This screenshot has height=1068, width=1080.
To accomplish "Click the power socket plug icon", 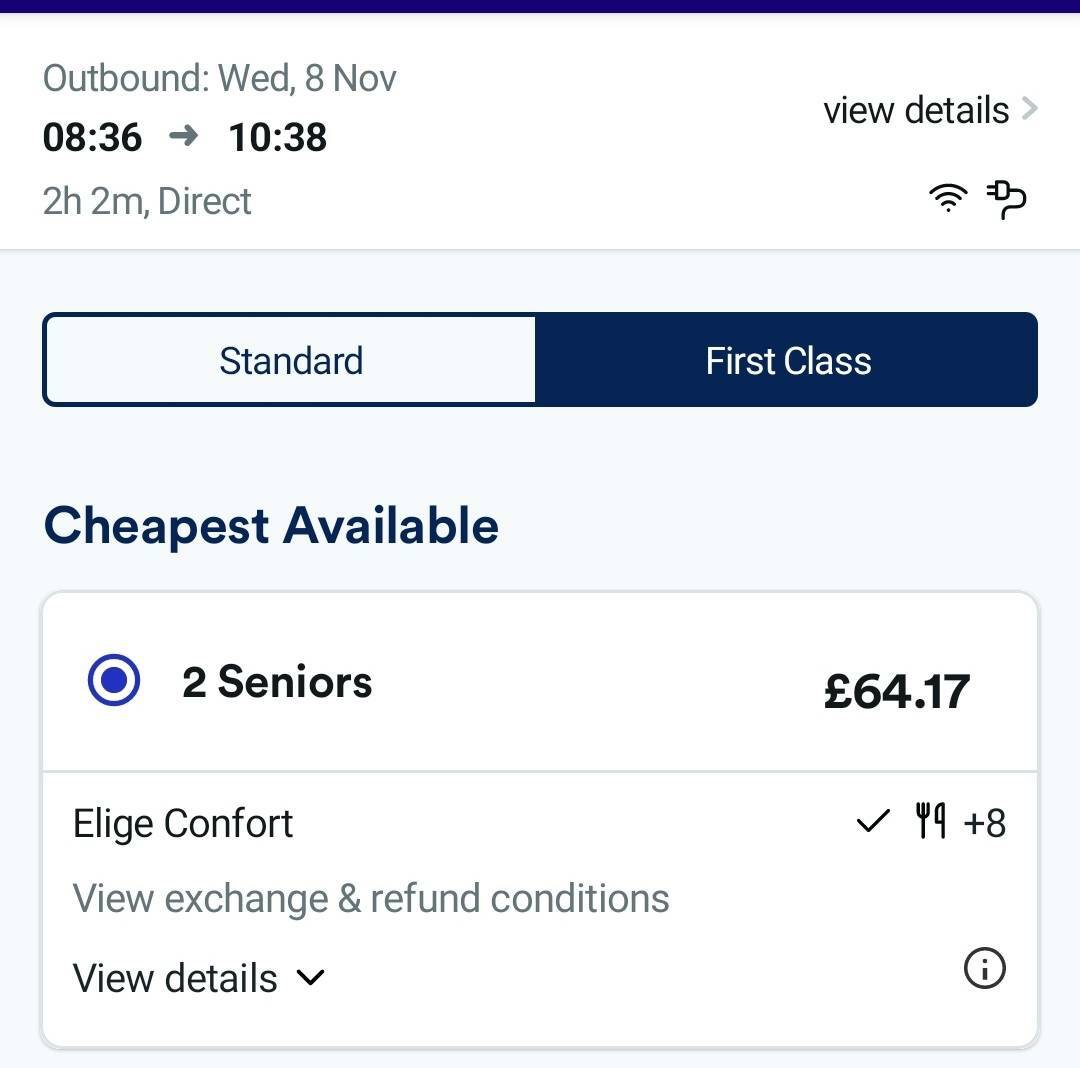I will click(1006, 200).
